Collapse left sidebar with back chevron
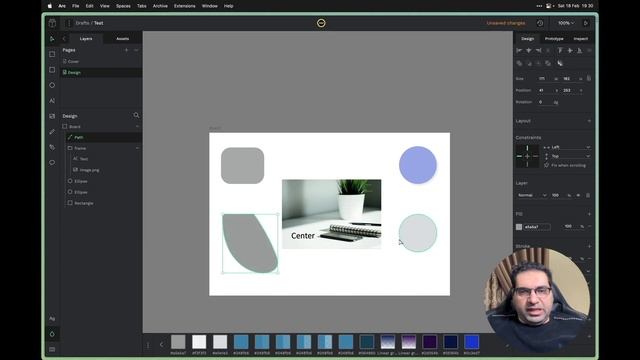The image size is (640, 360). [x=64, y=39]
